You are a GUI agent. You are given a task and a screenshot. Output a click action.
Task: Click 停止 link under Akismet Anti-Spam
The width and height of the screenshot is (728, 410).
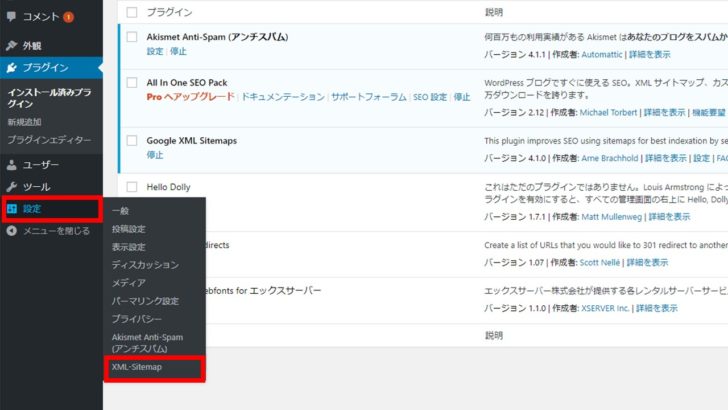pyautogui.click(x=178, y=52)
